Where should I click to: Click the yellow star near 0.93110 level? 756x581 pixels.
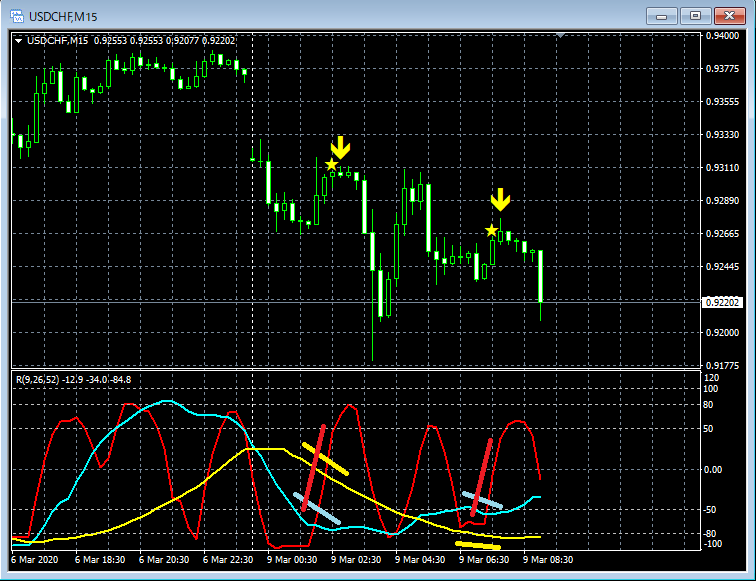[x=331, y=165]
